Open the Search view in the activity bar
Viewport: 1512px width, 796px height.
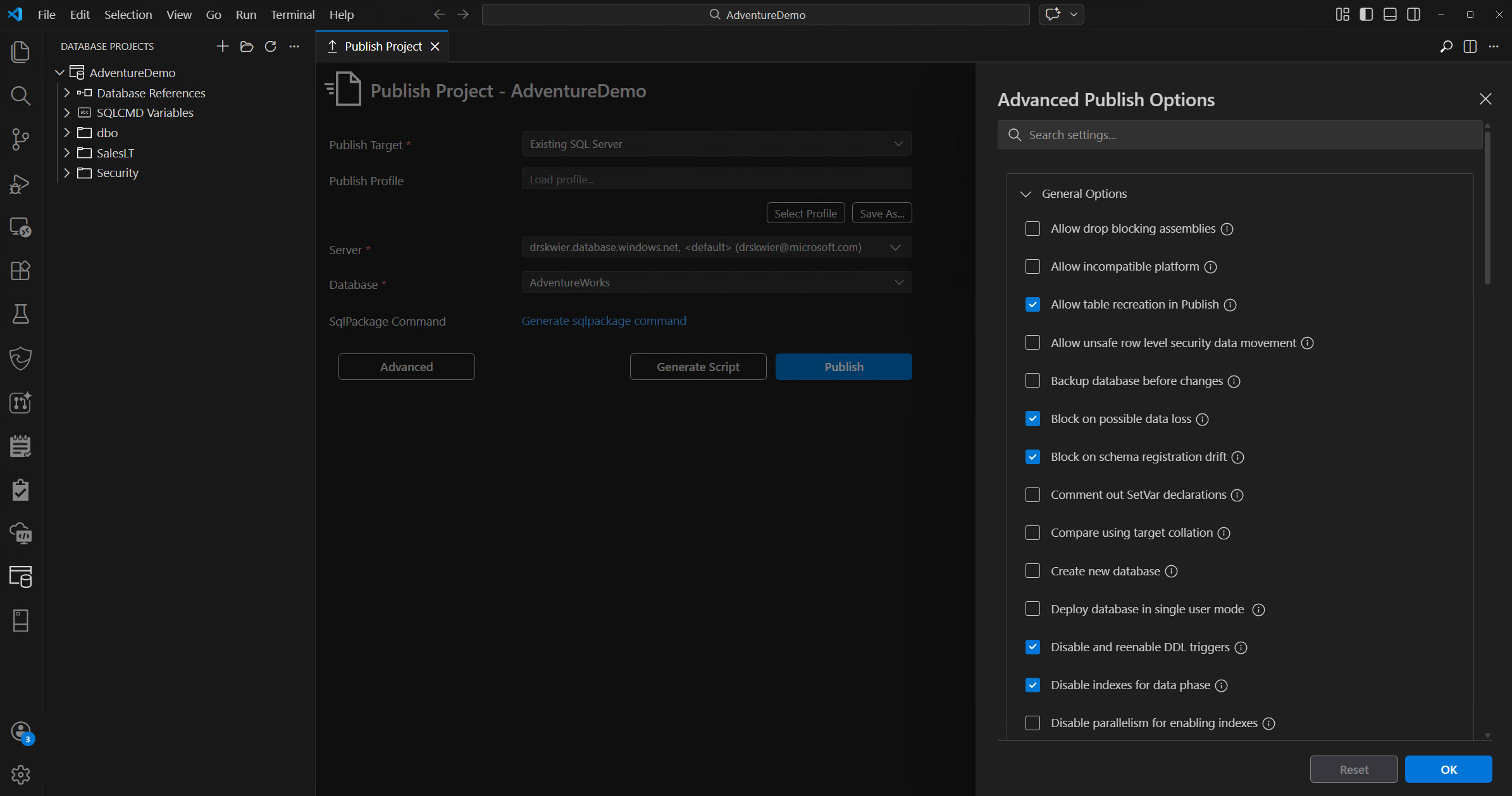[20, 96]
